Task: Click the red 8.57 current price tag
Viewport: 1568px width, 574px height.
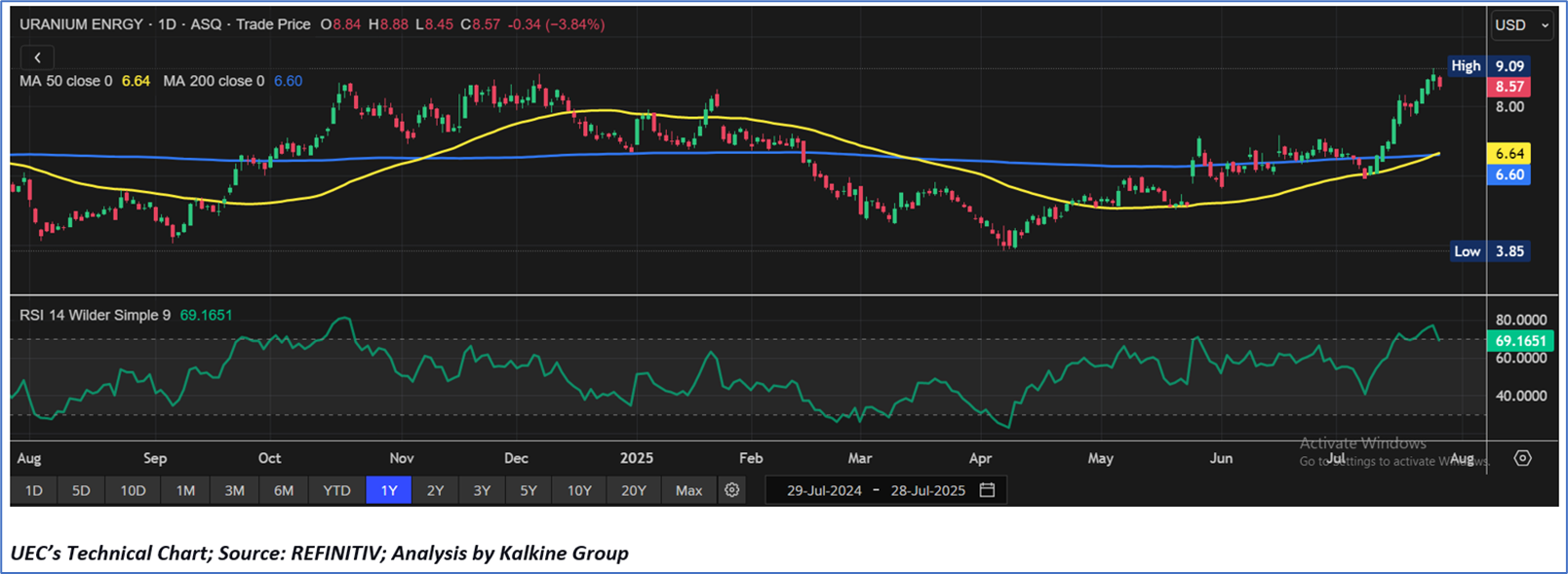Action: pos(1509,87)
